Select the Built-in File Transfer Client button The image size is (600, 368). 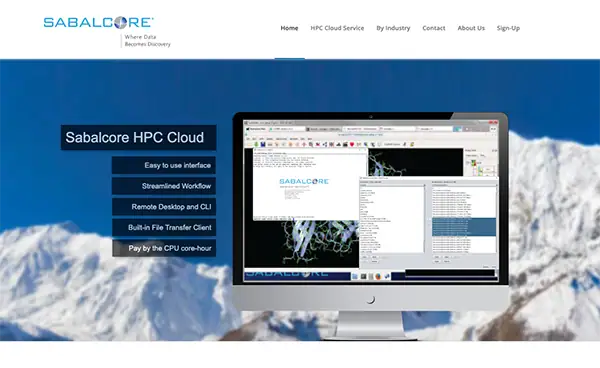click(x=164, y=227)
